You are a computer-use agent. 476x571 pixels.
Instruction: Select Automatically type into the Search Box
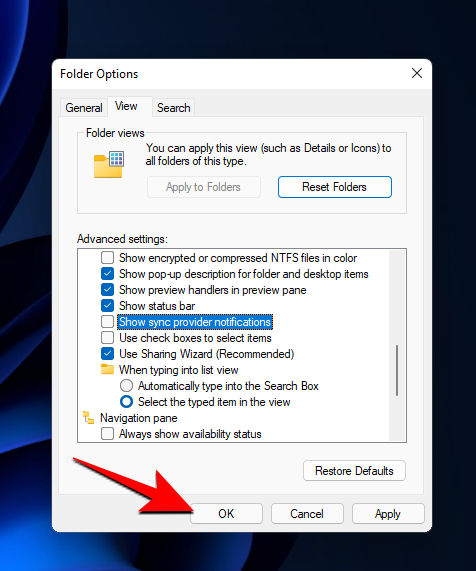(x=126, y=386)
